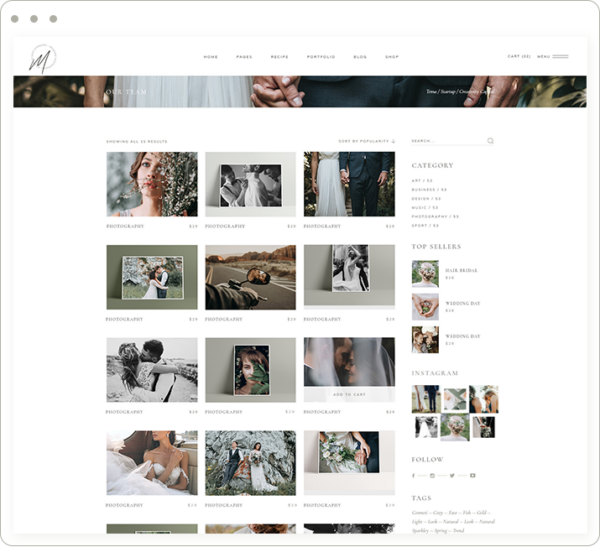The image size is (600, 547).
Task: Click the search magnifier icon
Action: pyautogui.click(x=490, y=141)
